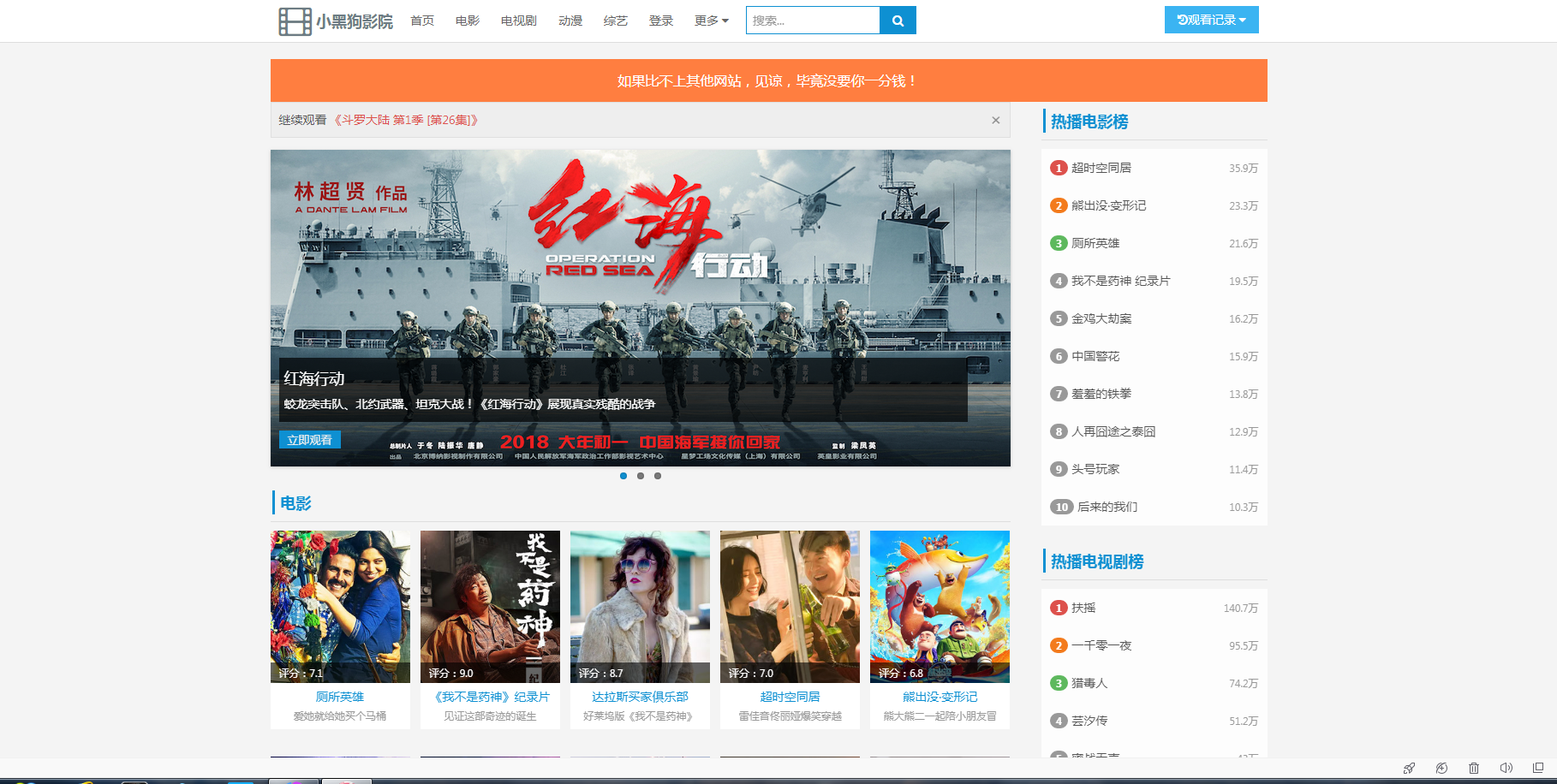Select the third carousel indicator dot
The image size is (1557, 784).
coord(658,476)
